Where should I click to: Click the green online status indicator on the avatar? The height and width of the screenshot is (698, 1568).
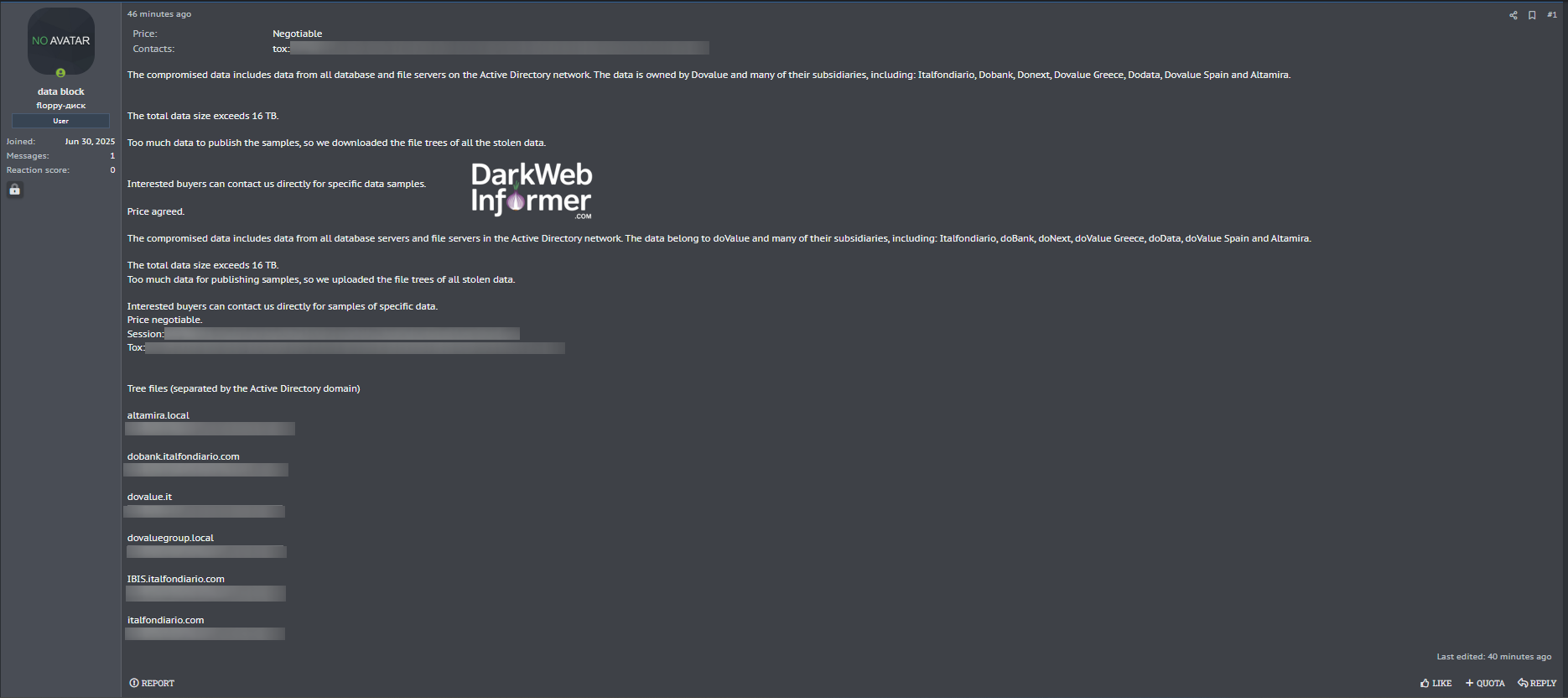pos(60,73)
